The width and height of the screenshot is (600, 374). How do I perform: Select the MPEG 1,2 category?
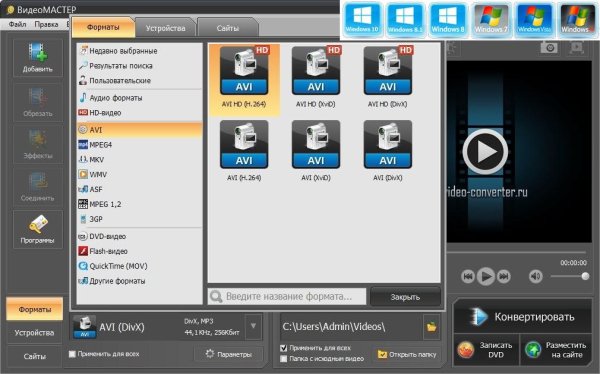coord(139,204)
